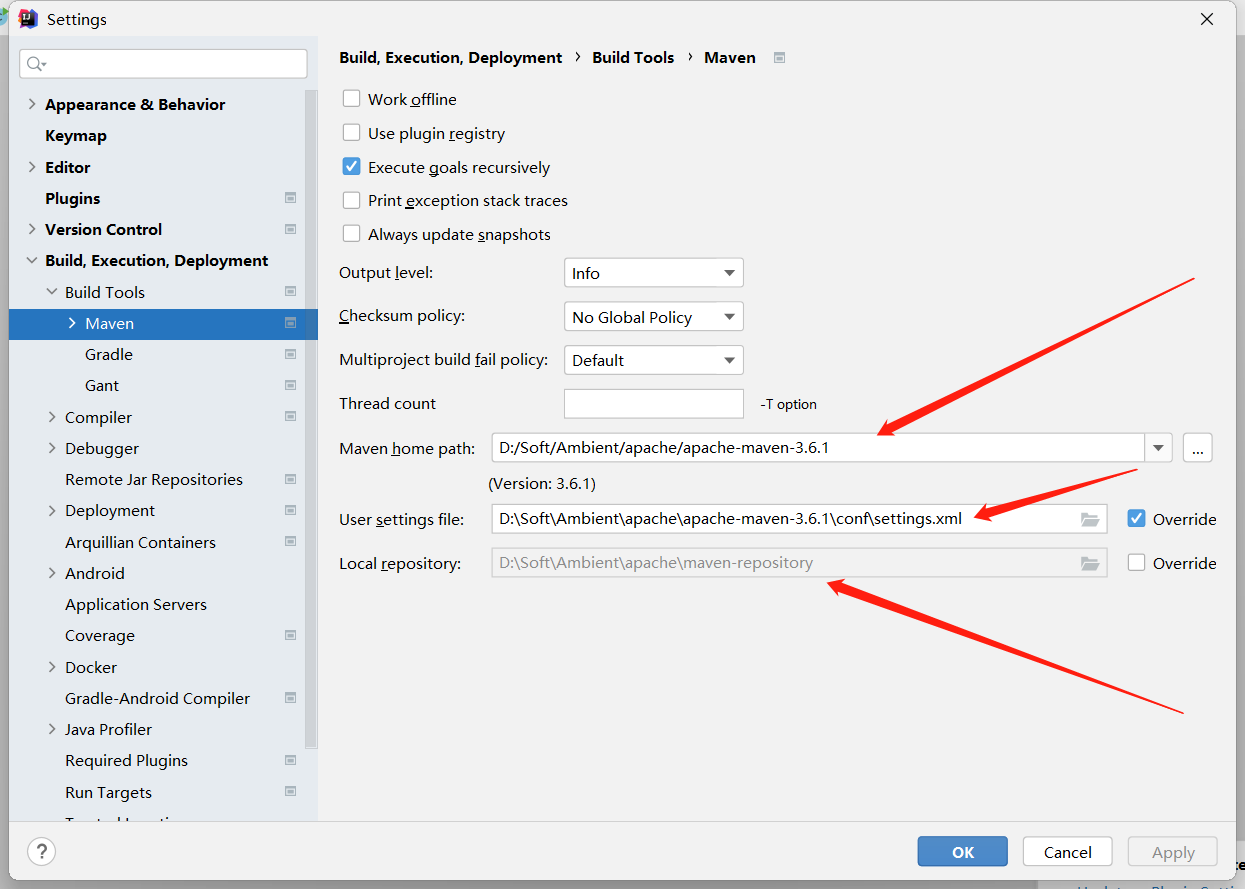Click the Cancel button
Screen dimensions: 1245x889
click(x=1068, y=852)
